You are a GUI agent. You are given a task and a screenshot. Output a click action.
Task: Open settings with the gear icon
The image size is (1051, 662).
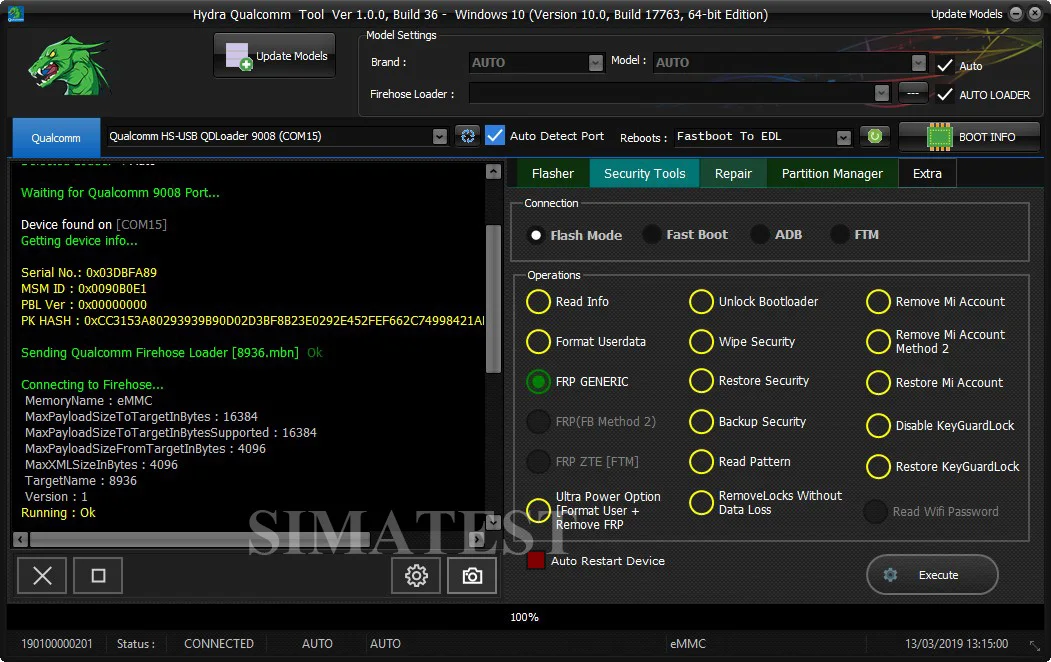tap(416, 576)
